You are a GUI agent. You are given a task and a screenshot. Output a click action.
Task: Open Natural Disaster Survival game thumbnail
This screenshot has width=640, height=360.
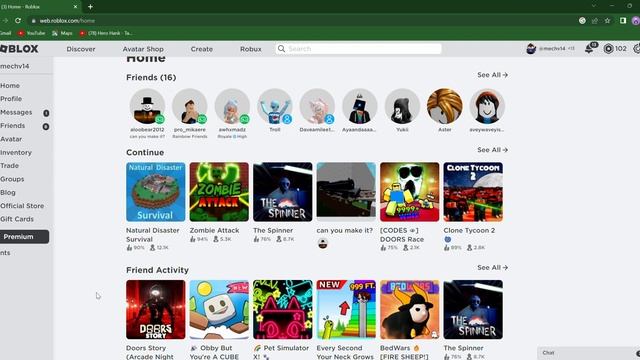156,192
